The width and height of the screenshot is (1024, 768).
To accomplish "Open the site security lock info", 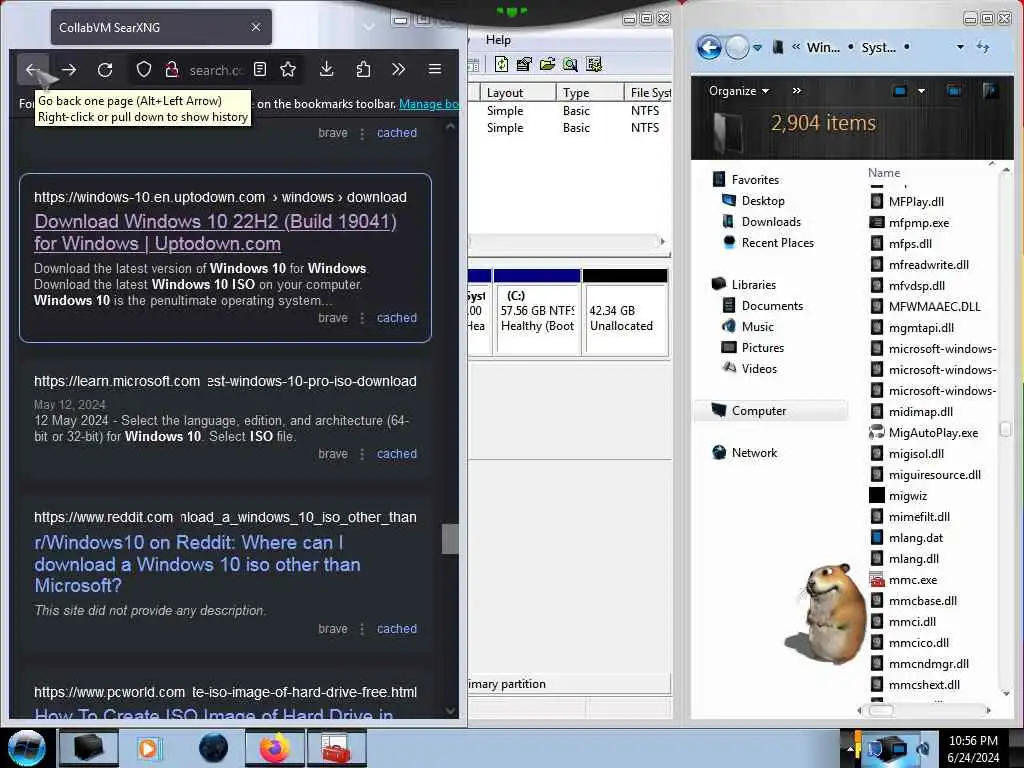I will click(x=172, y=69).
